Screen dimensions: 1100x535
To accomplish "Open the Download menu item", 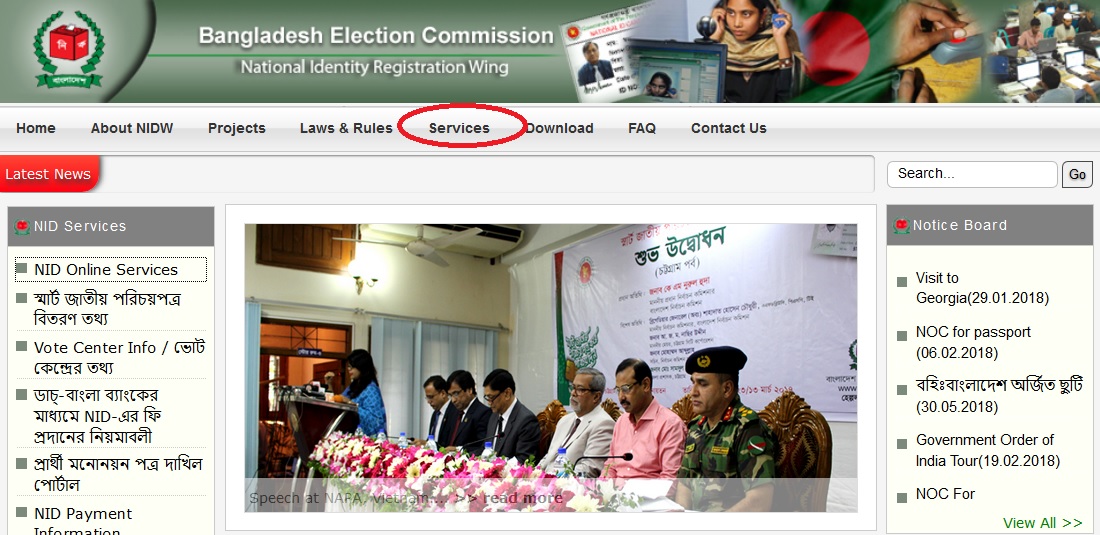I will click(x=559, y=128).
